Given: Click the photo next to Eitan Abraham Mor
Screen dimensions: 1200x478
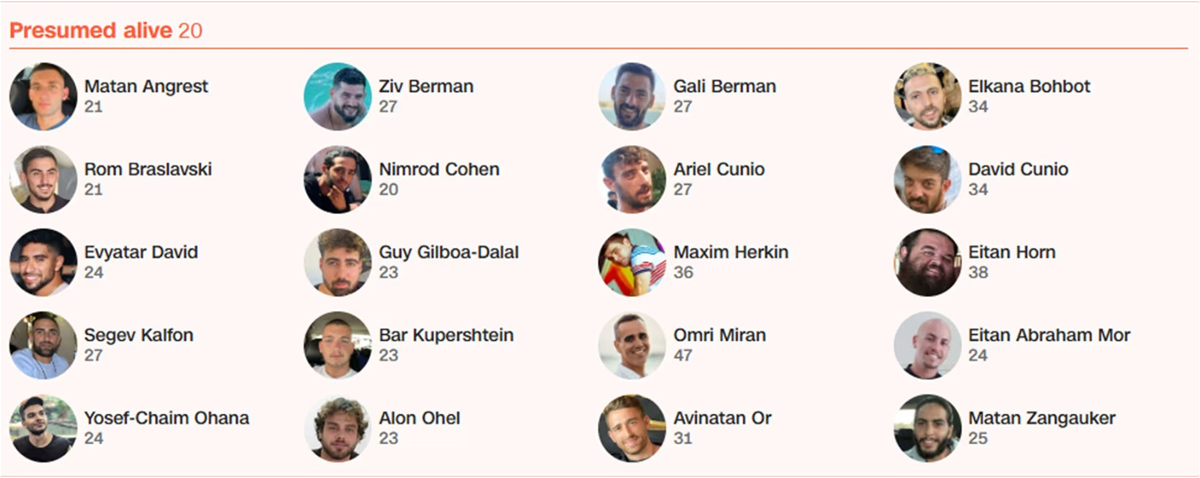Looking at the screenshot, I should click(x=927, y=345).
